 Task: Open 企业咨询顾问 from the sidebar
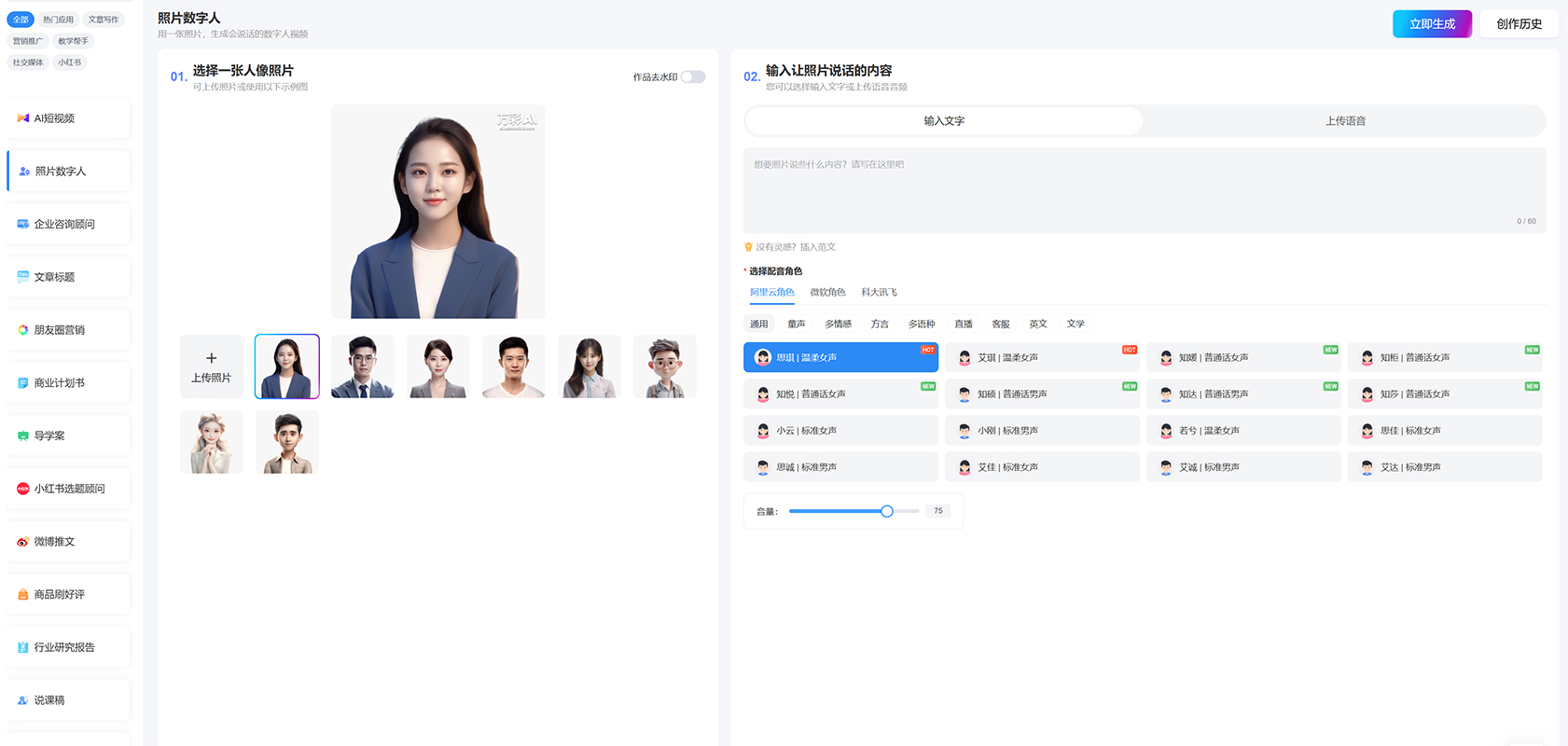pyautogui.click(x=68, y=225)
